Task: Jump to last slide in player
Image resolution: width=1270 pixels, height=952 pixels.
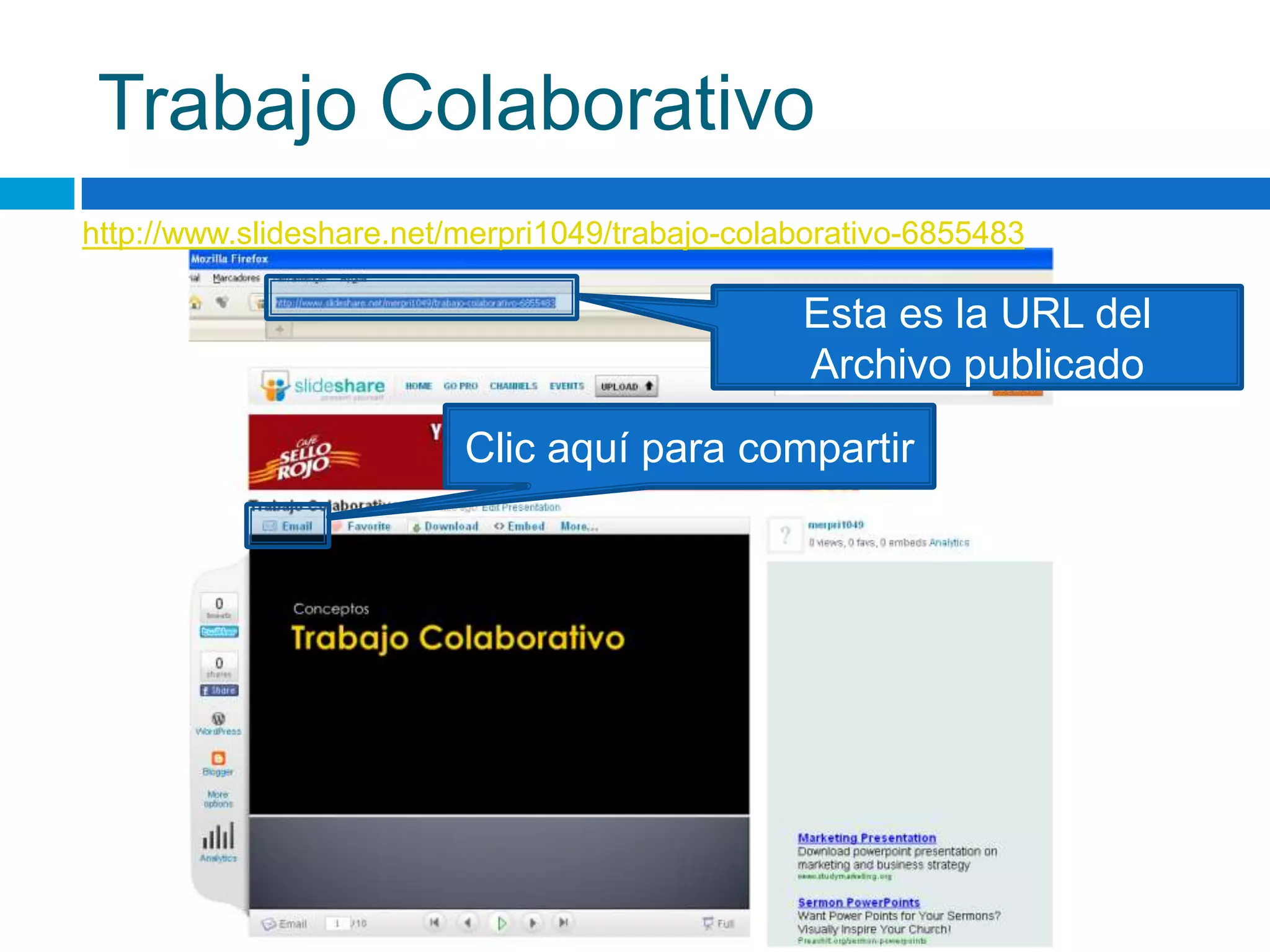Action: coord(564,923)
